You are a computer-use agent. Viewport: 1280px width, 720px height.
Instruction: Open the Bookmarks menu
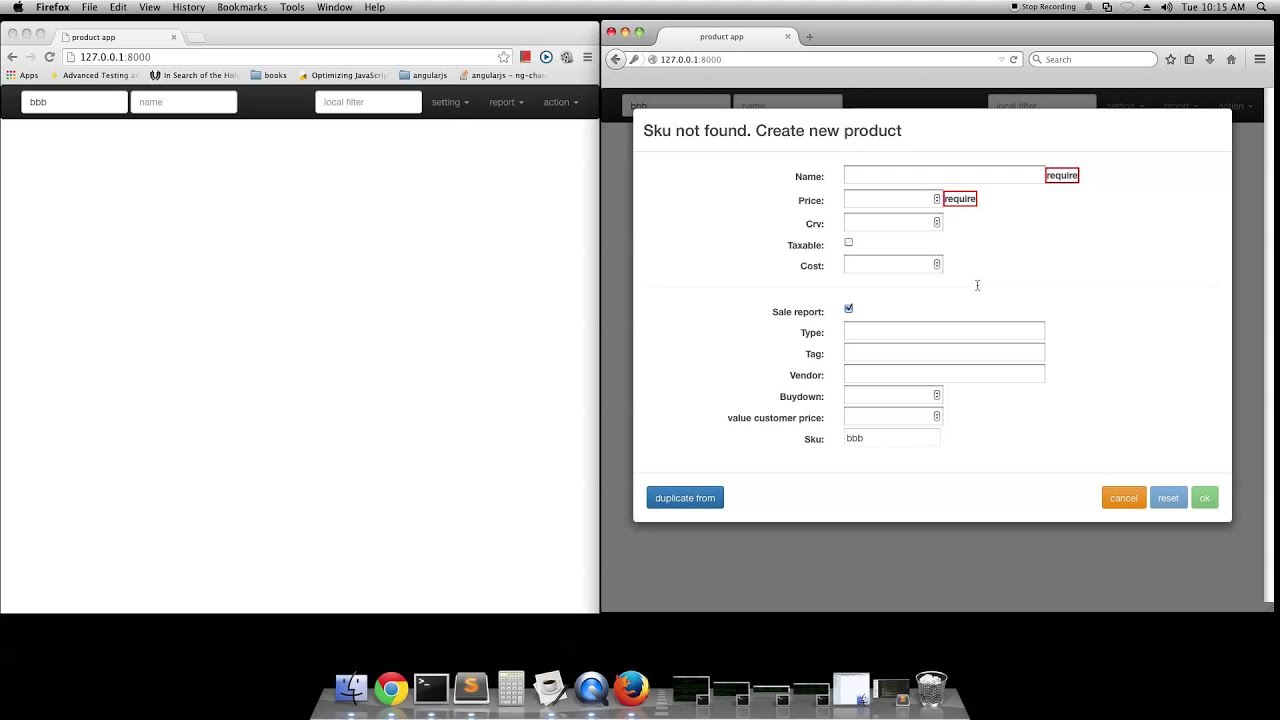click(x=242, y=7)
